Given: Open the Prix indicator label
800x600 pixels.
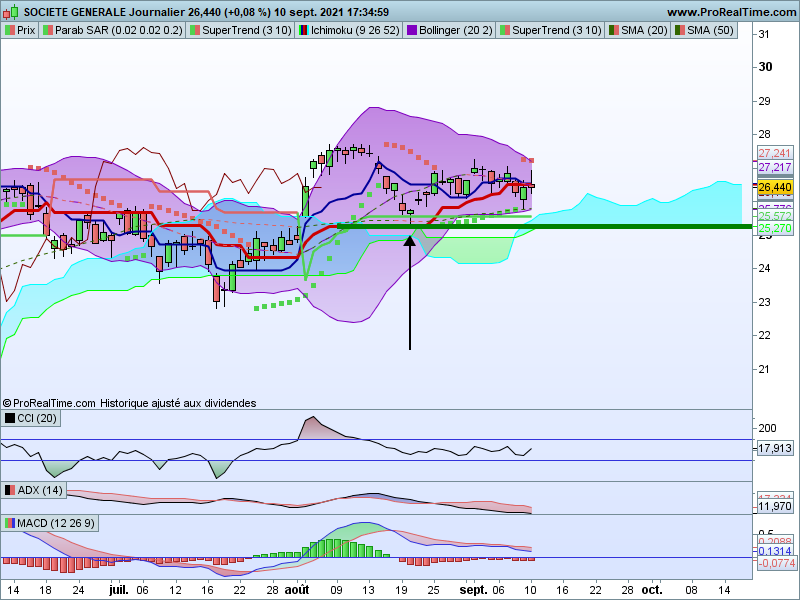Looking at the screenshot, I should point(20,30).
